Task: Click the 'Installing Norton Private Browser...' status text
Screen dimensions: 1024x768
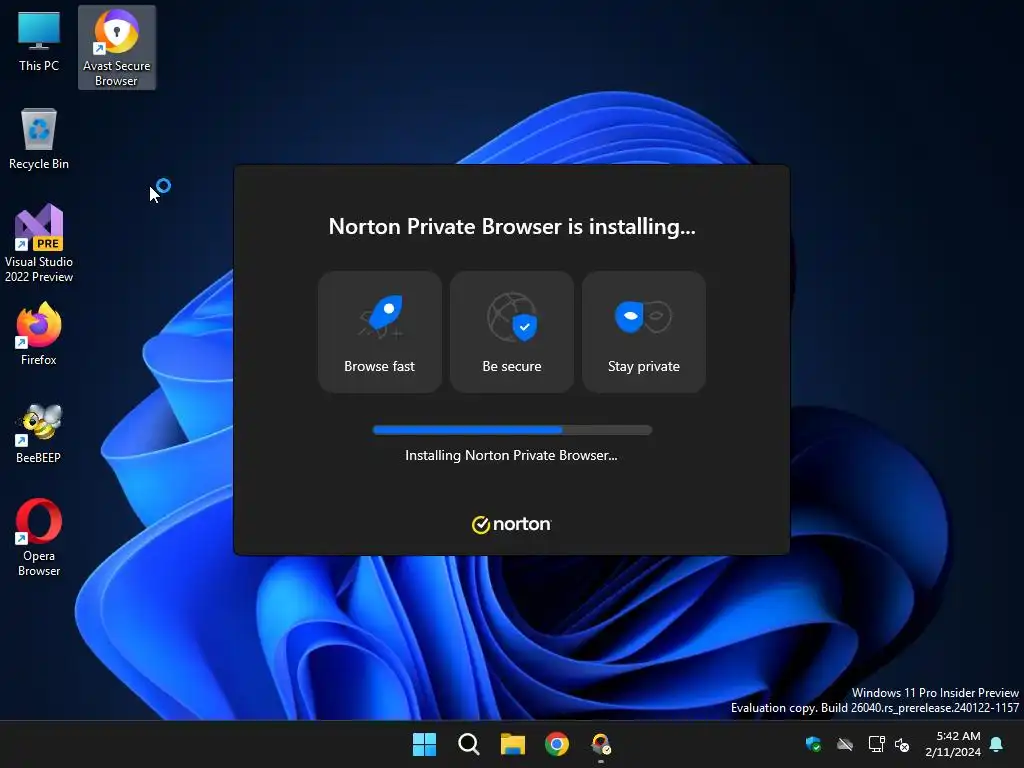Action: [511, 455]
